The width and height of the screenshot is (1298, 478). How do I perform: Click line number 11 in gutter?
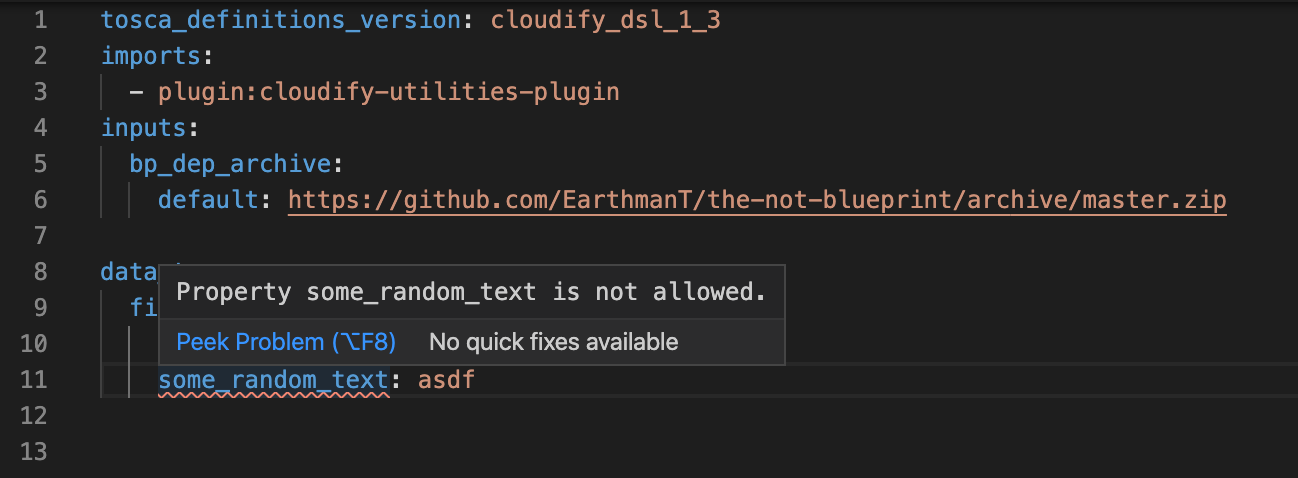coord(33,380)
